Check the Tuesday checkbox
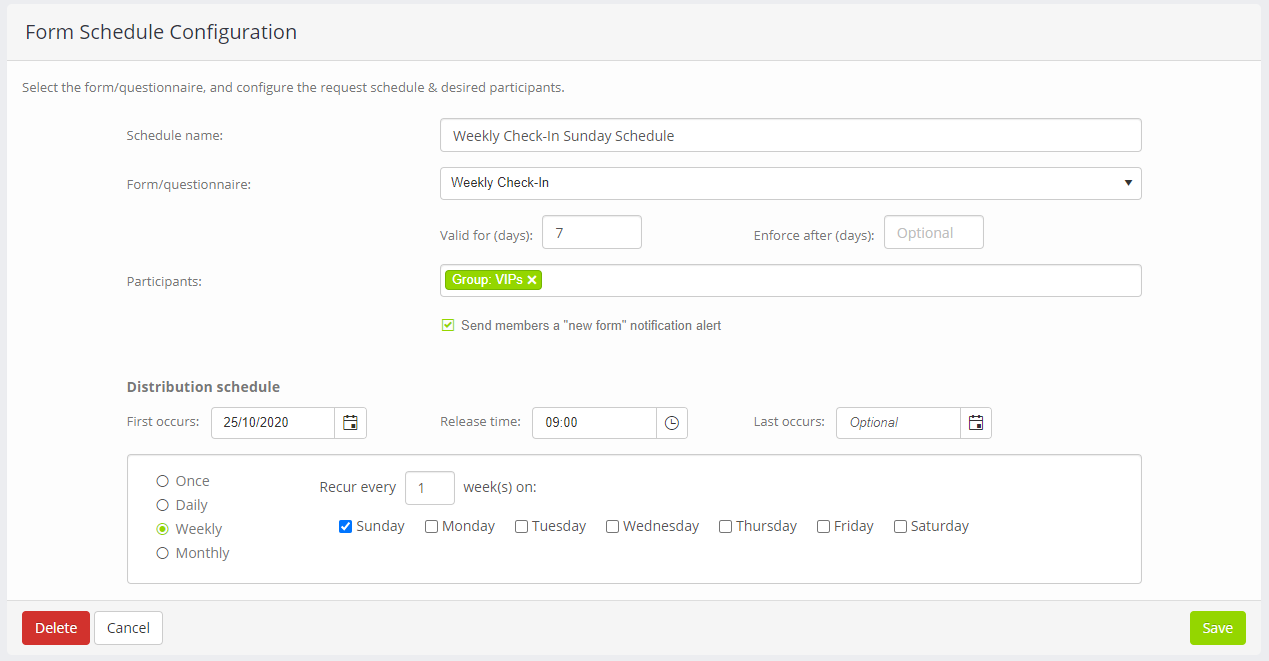 coord(521,526)
